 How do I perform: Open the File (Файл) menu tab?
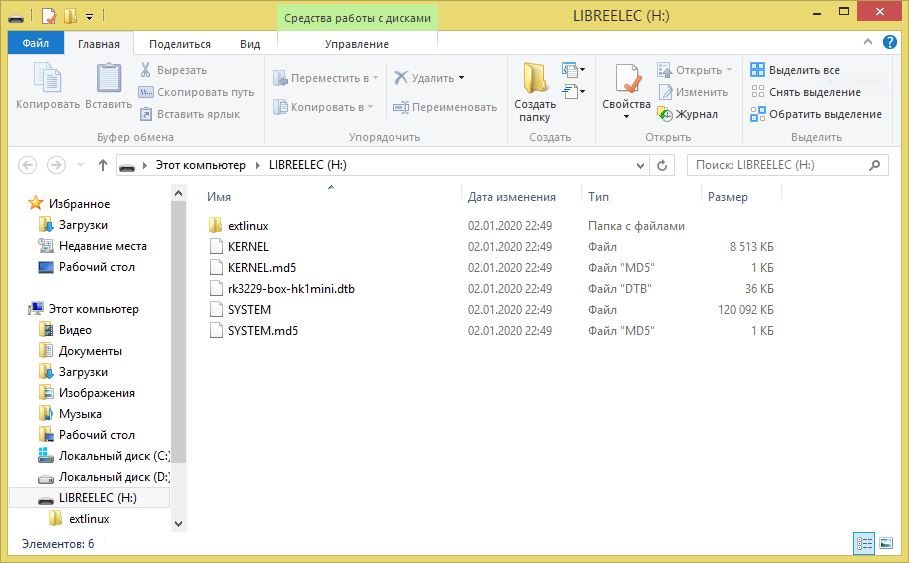point(35,44)
